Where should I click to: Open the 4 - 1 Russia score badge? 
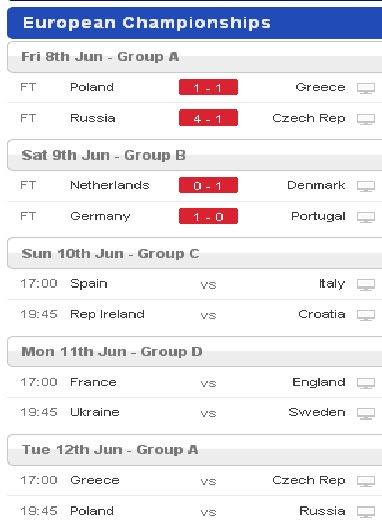[209, 118]
